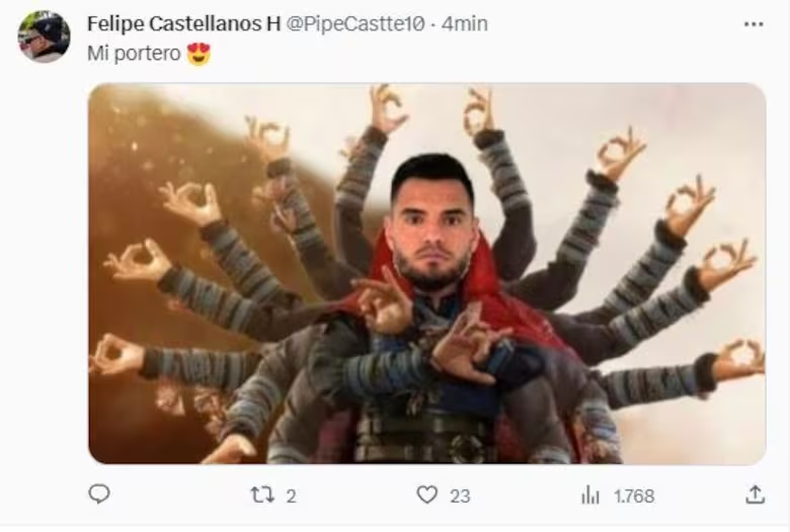Screen dimensions: 790x532
Task: Click the view count 1.768
Action: [x=634, y=496]
